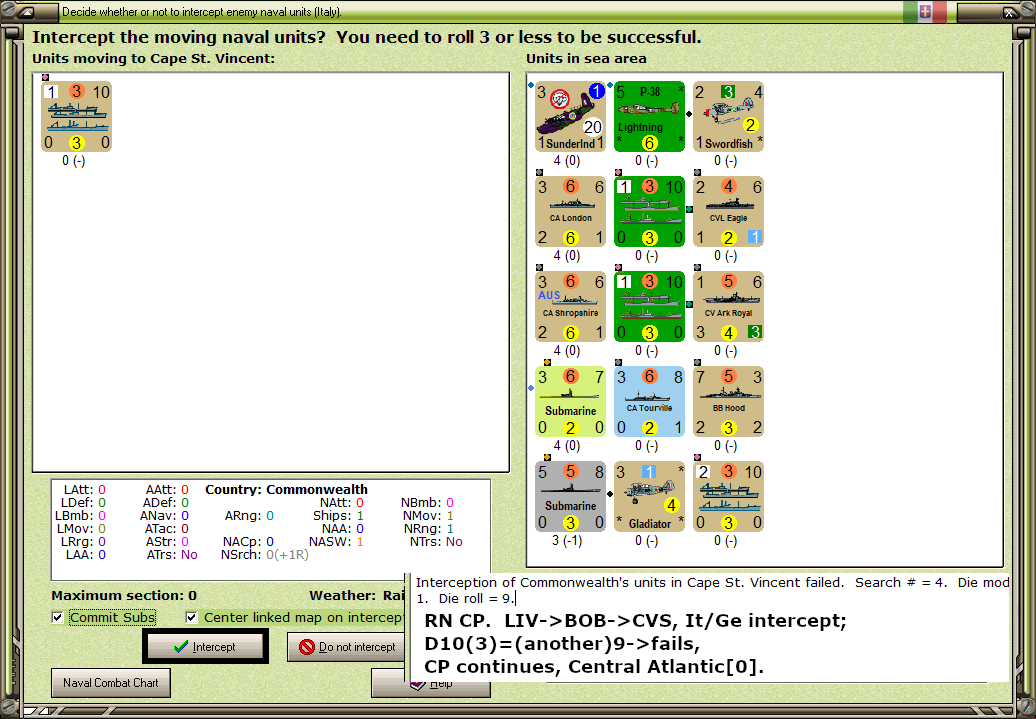Toggle the Commit Subs checkbox
The width and height of the screenshot is (1036, 719).
point(57,617)
